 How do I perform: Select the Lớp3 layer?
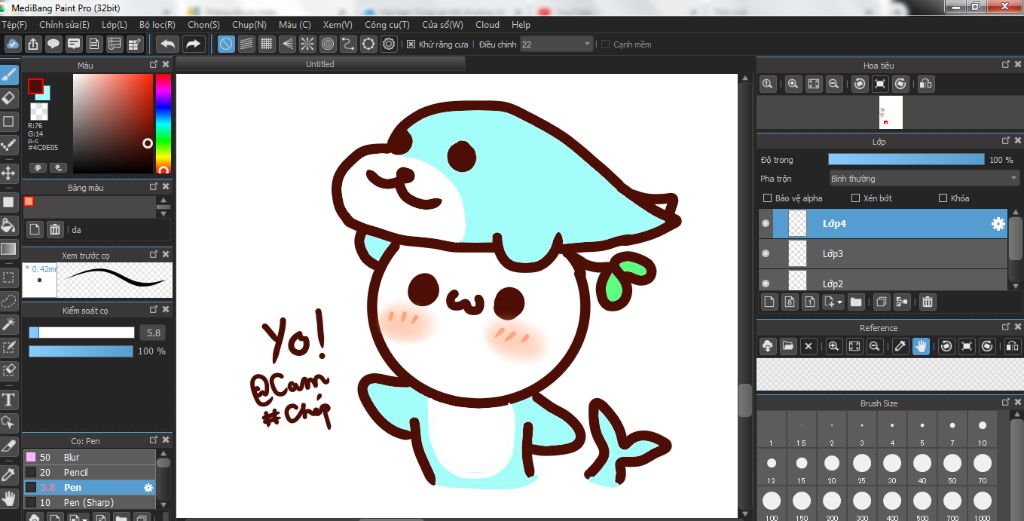[884, 253]
